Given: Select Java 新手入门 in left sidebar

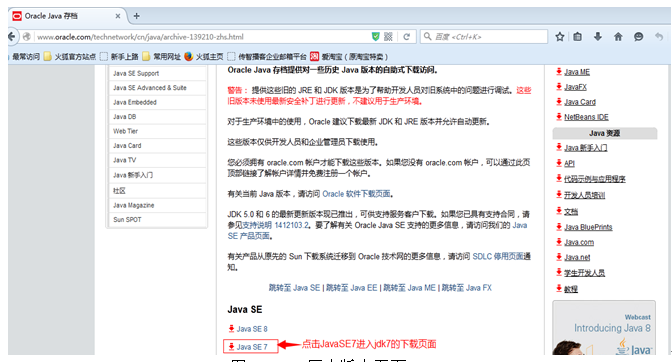Looking at the screenshot, I should click(x=133, y=175).
